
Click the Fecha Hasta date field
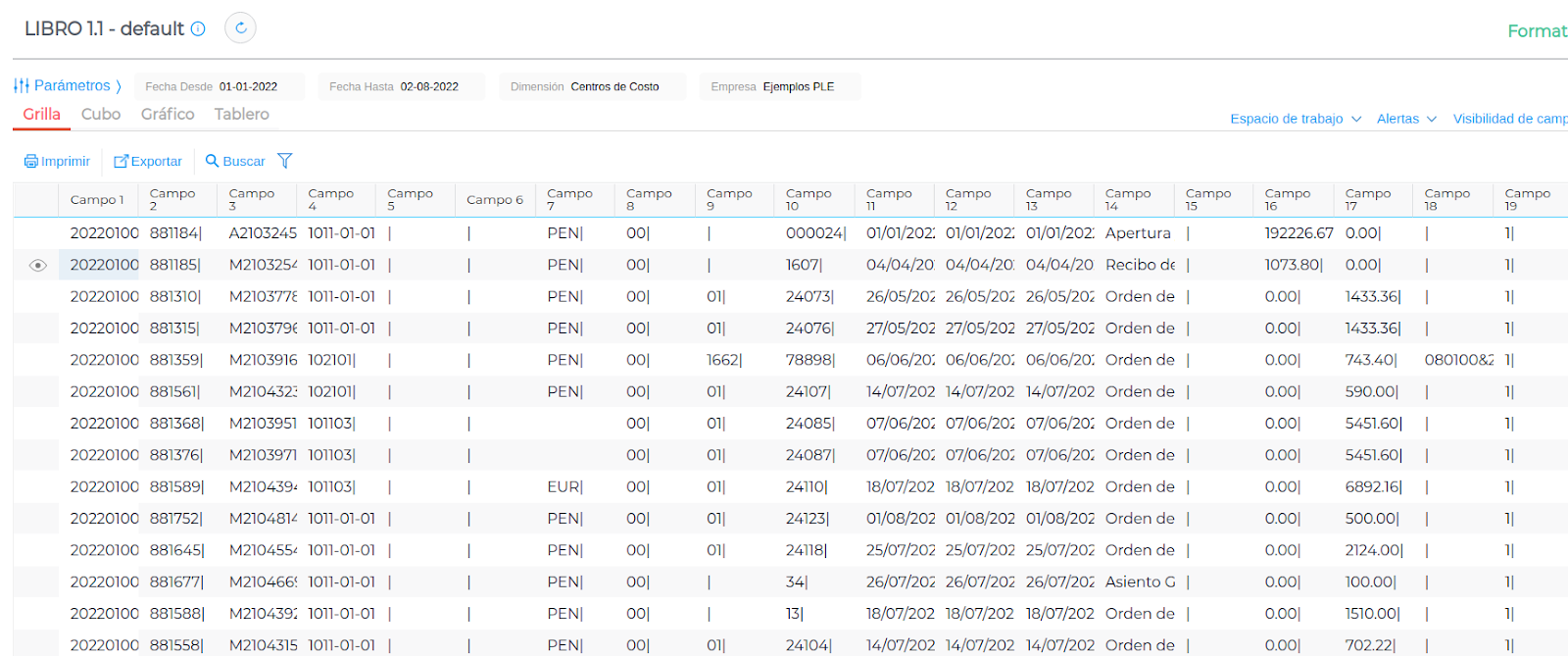(x=429, y=86)
